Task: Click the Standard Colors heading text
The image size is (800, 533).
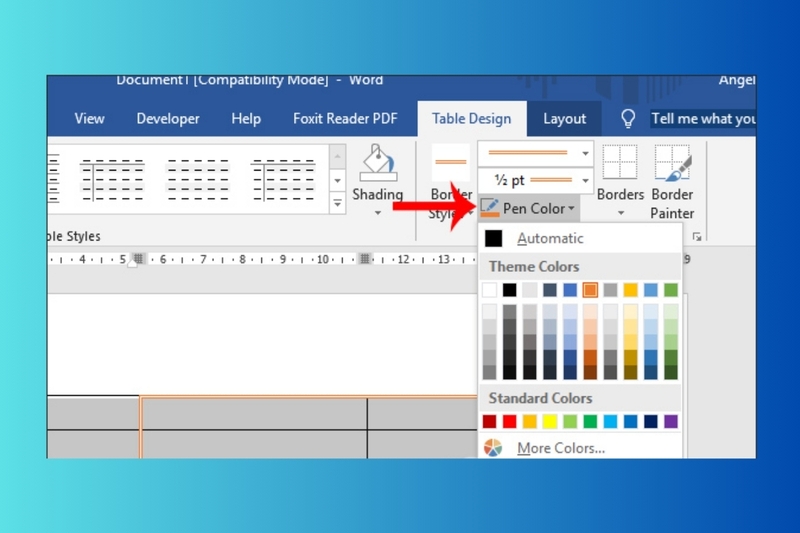Action: (x=540, y=398)
